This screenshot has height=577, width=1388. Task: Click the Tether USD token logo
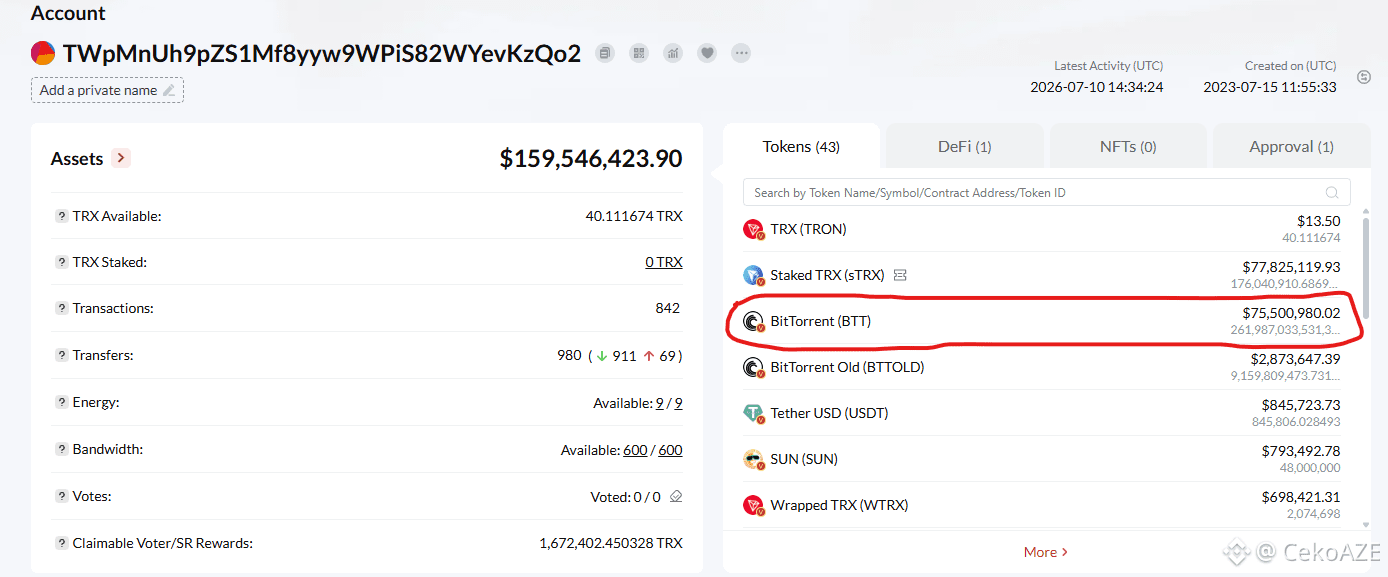[753, 413]
